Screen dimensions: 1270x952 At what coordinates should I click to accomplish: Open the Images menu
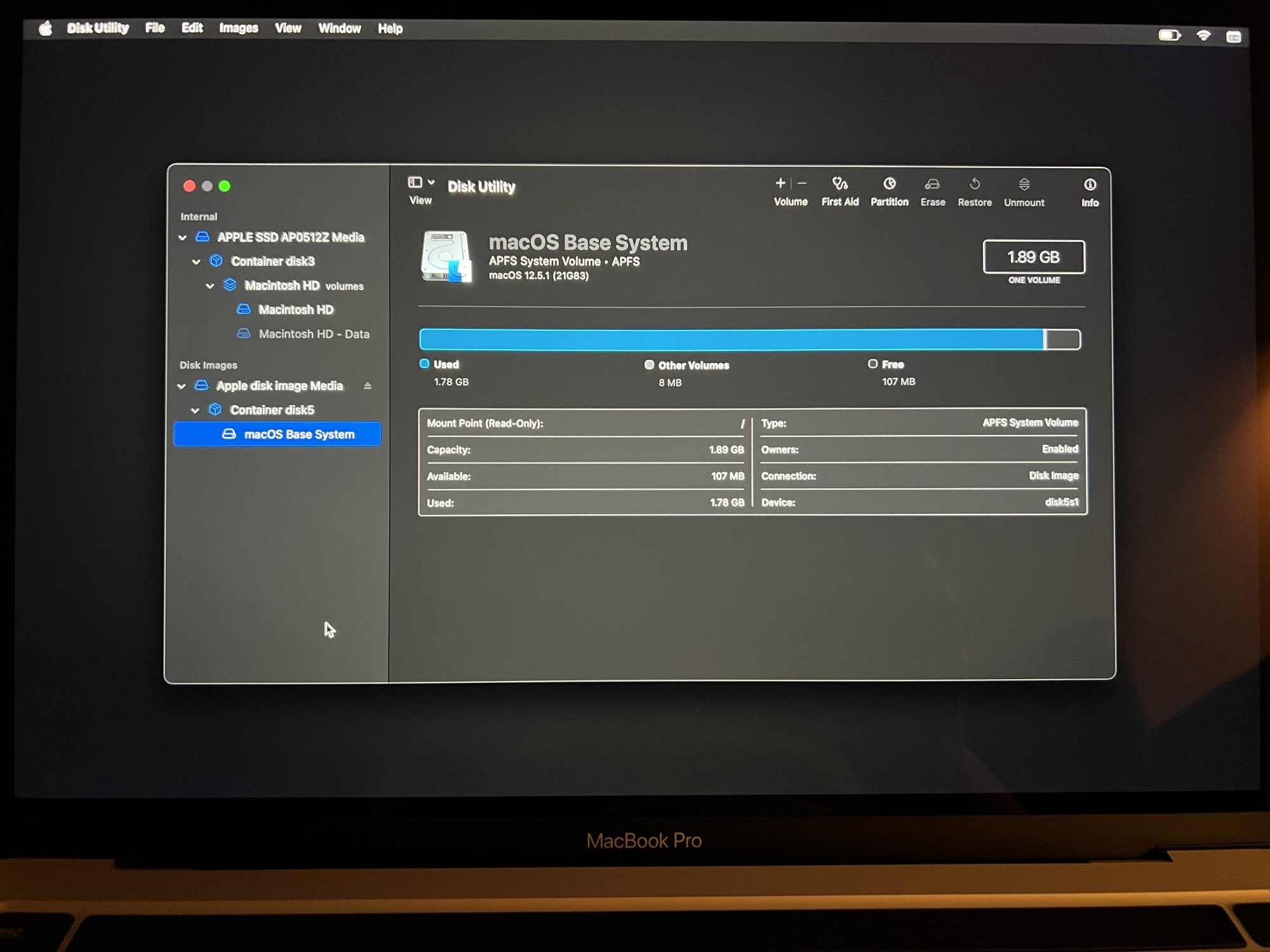(x=239, y=29)
